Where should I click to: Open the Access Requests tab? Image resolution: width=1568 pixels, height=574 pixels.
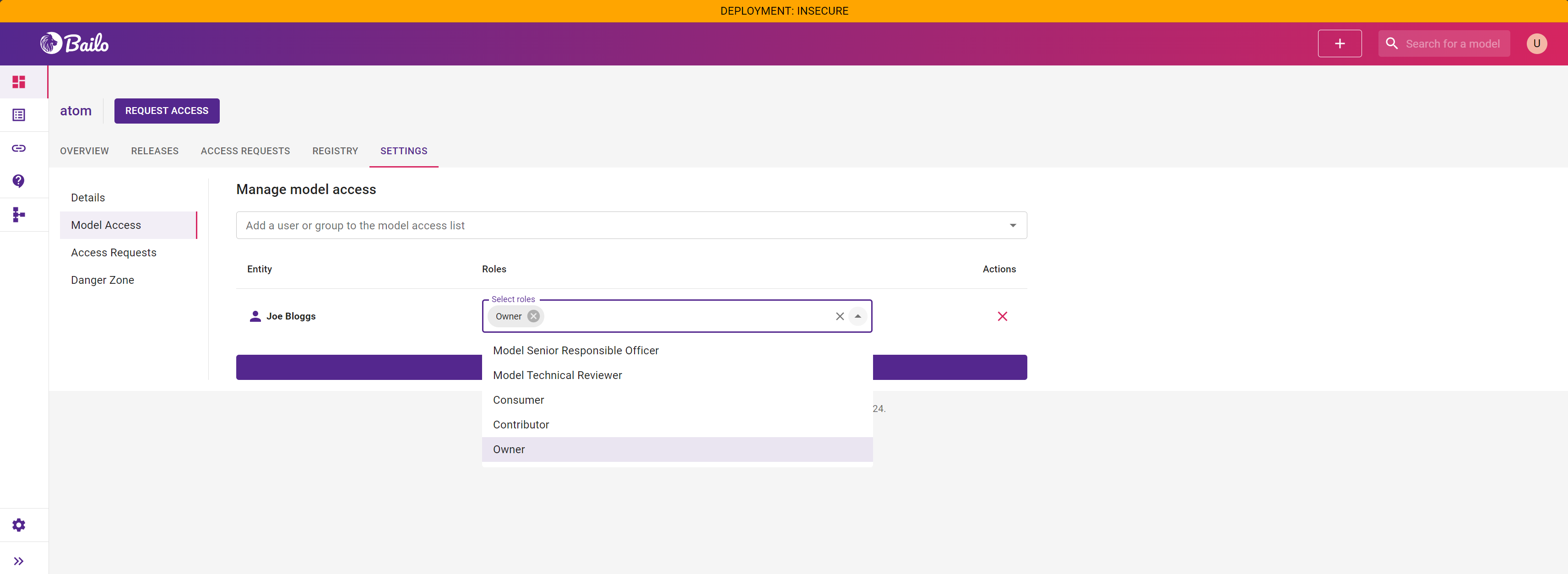coord(245,151)
